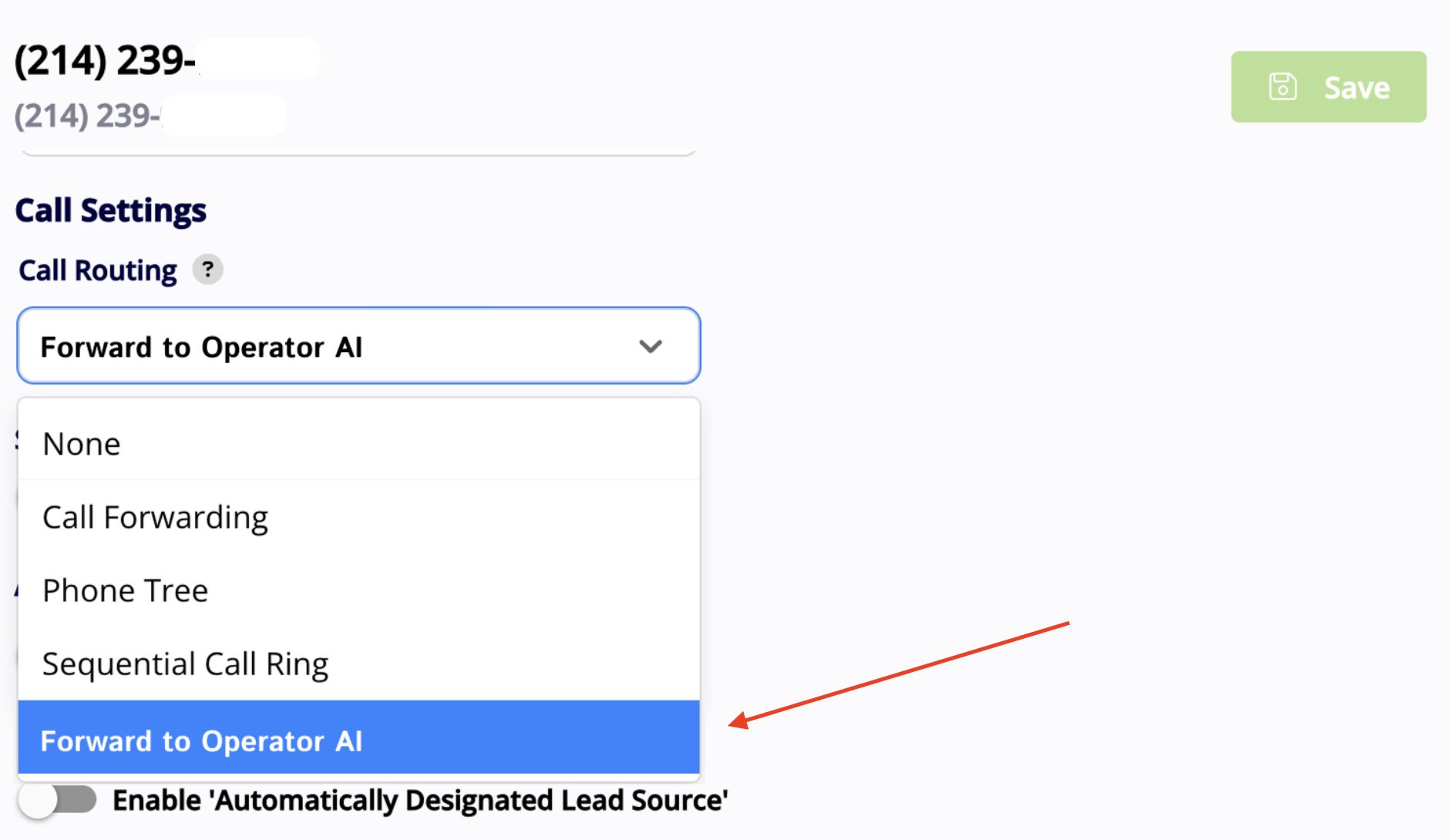Select the None routing option

82,444
